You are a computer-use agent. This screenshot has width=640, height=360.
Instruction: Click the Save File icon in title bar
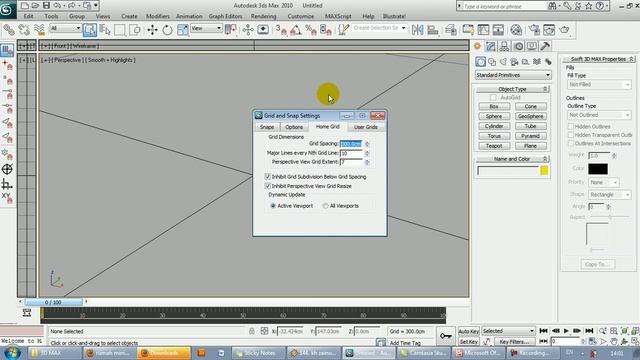pos(46,6)
